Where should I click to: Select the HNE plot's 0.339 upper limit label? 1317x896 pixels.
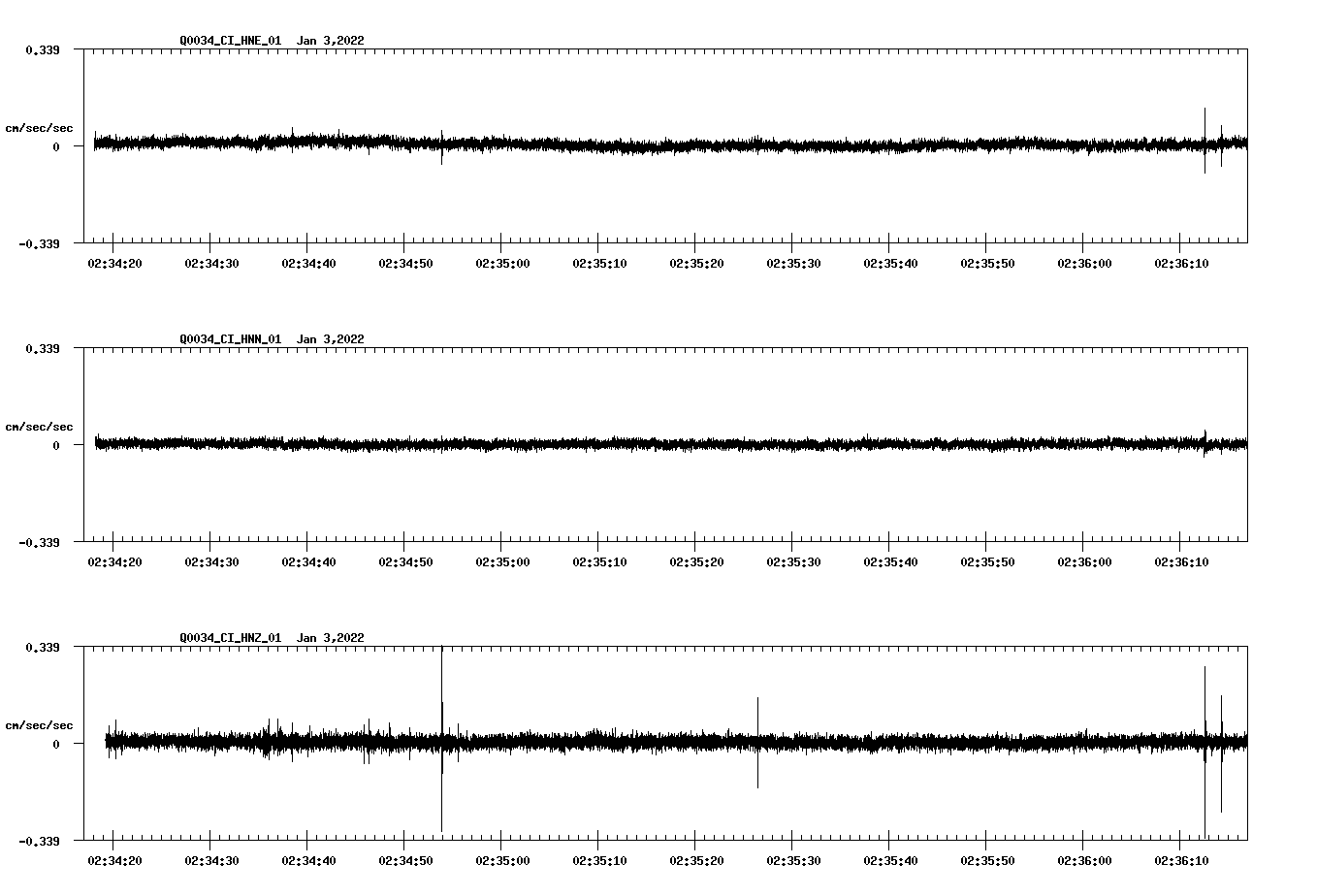click(x=42, y=49)
